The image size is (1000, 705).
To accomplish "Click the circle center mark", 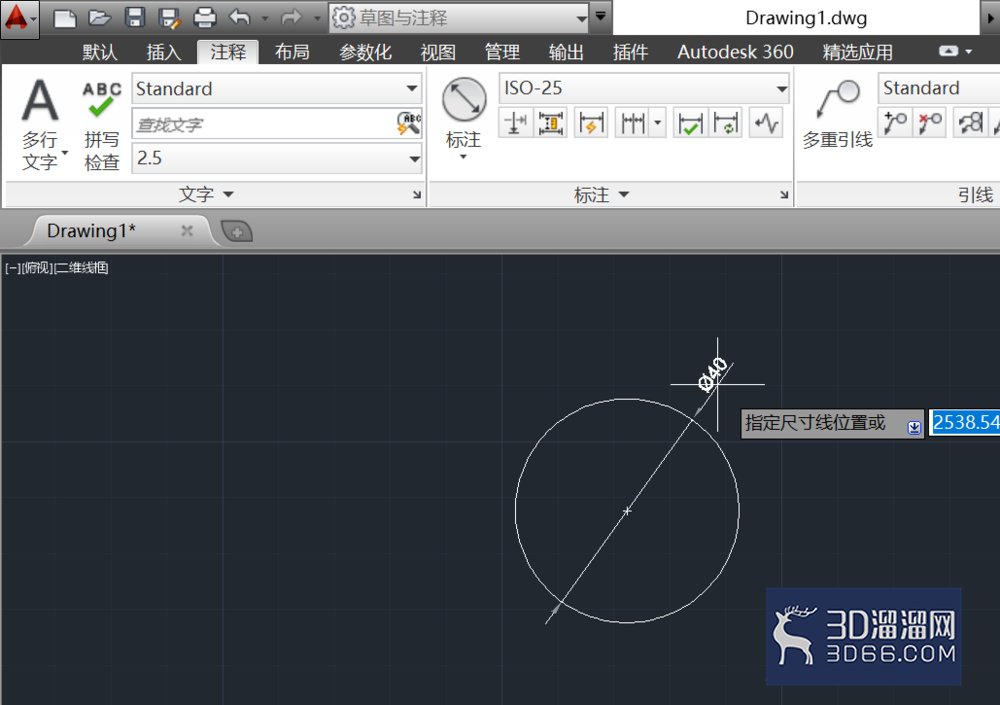I will (x=627, y=510).
